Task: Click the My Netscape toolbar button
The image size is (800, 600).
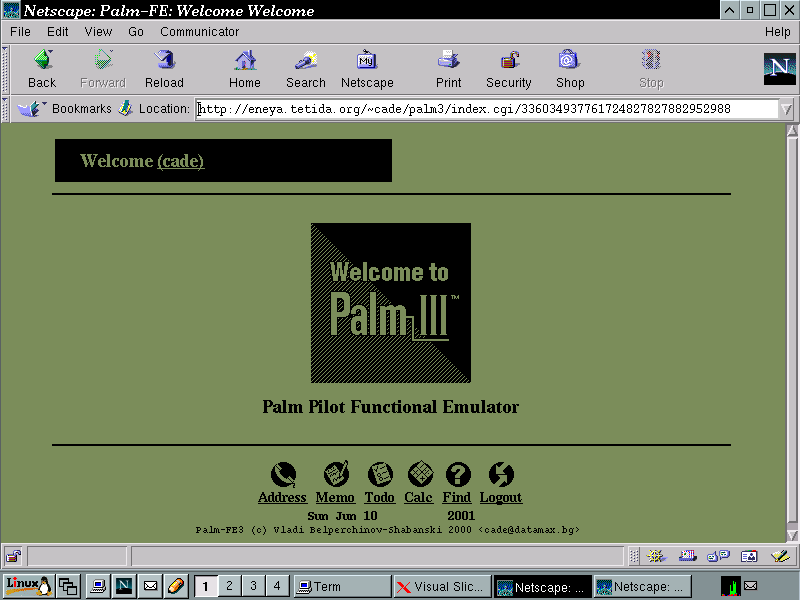Action: click(x=367, y=69)
